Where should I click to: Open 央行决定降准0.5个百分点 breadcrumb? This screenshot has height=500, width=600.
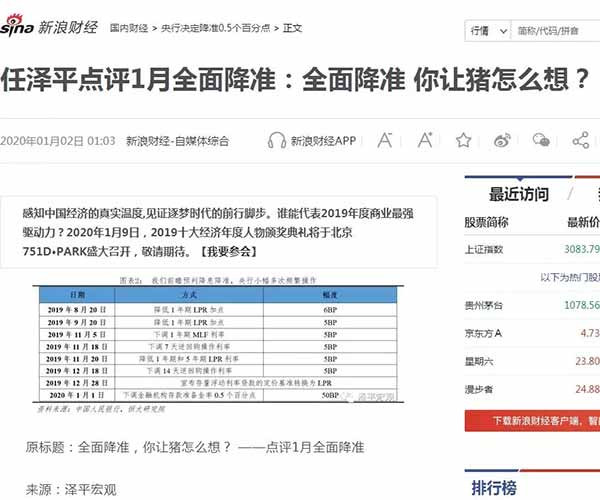click(x=216, y=28)
